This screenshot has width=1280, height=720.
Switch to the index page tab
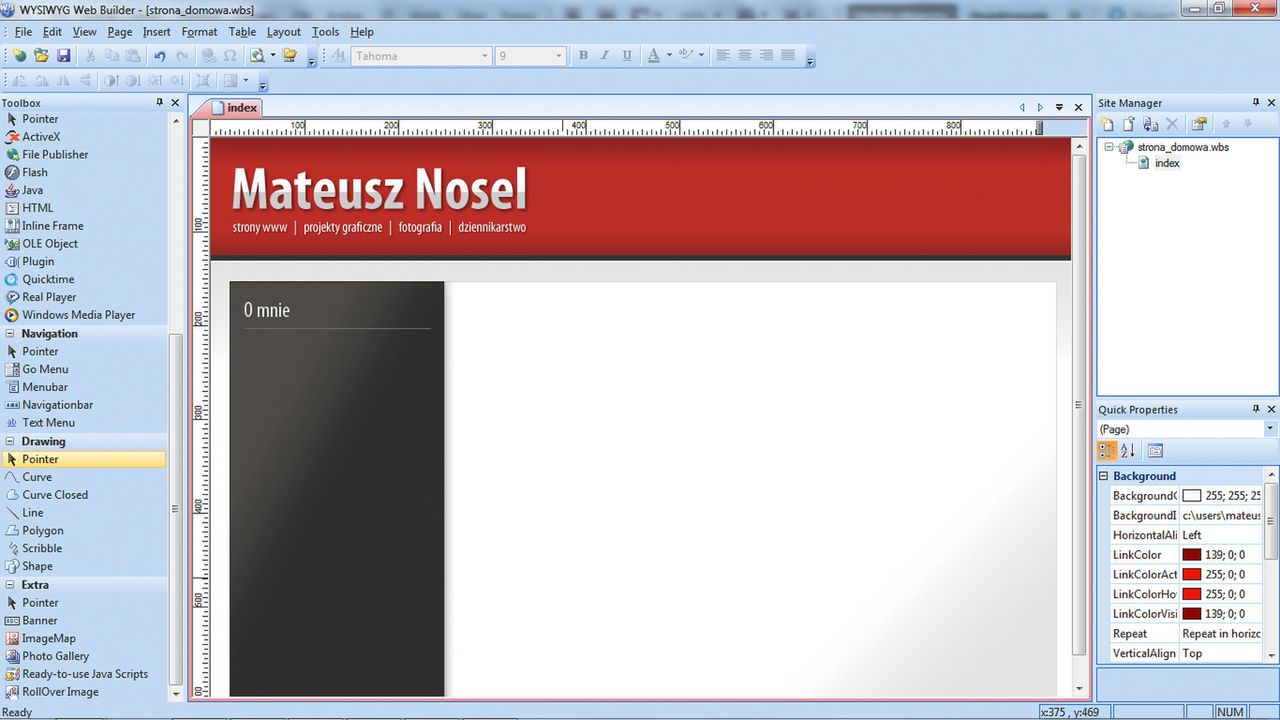[x=236, y=107]
